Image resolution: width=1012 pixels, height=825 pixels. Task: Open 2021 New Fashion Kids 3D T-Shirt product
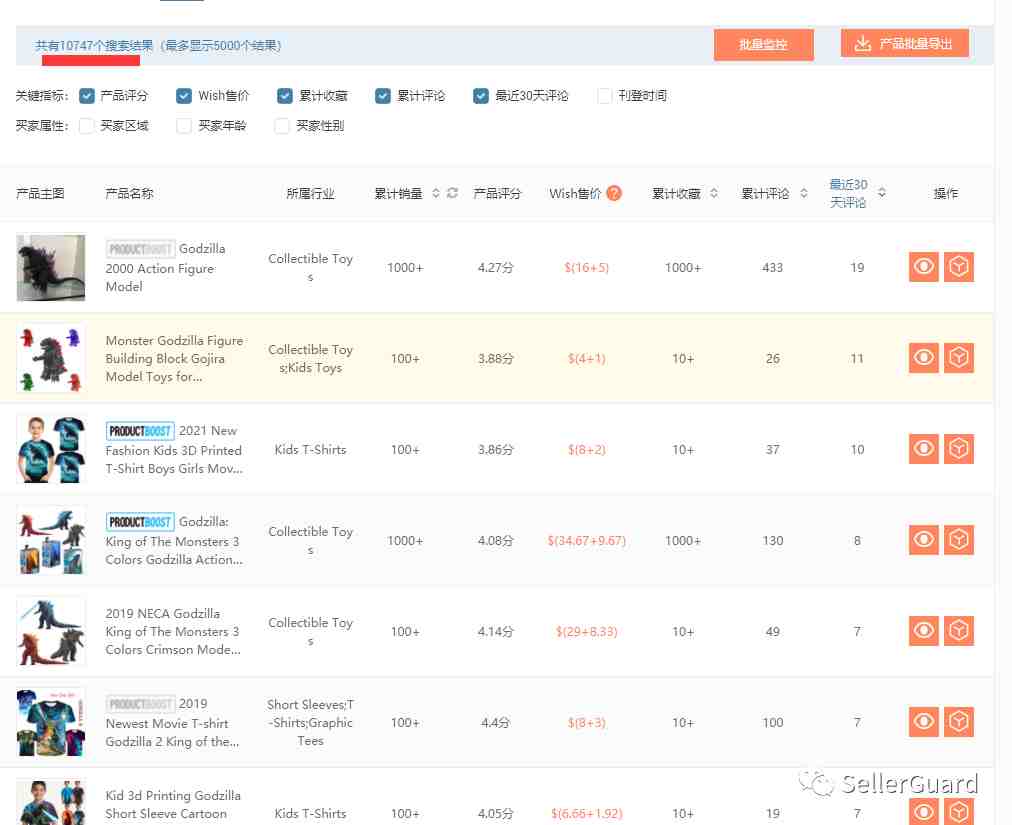[174, 449]
